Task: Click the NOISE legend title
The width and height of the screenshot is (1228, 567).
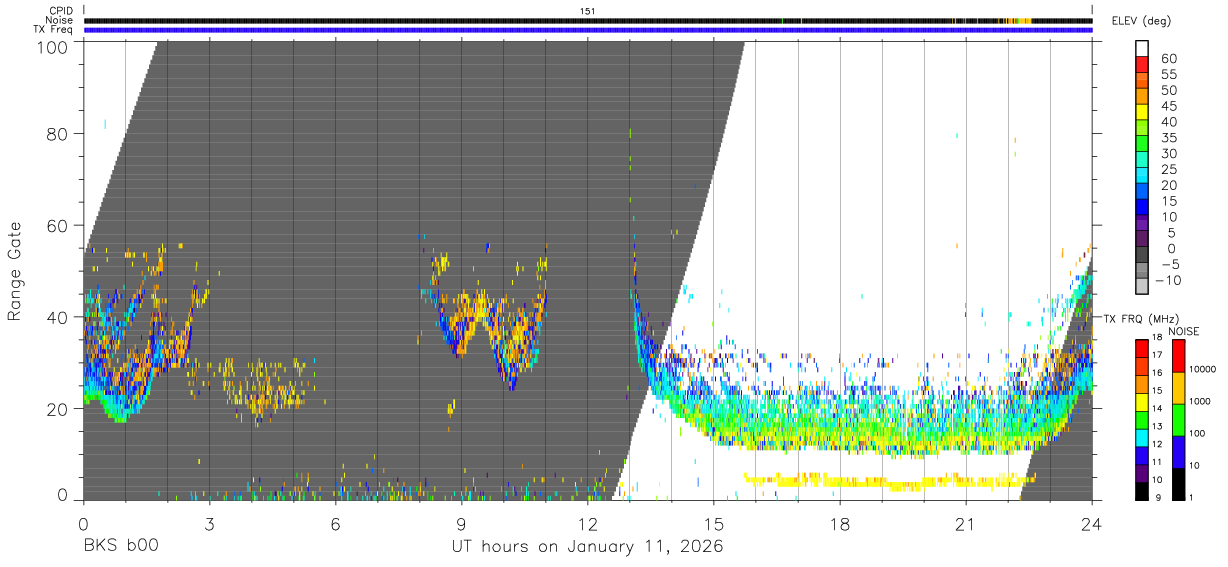Action: tap(1183, 331)
